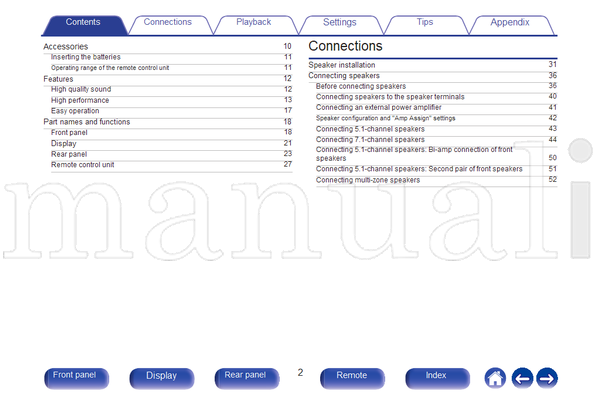The width and height of the screenshot is (600, 399).
Task: Select the Settings tab
Action: [339, 22]
